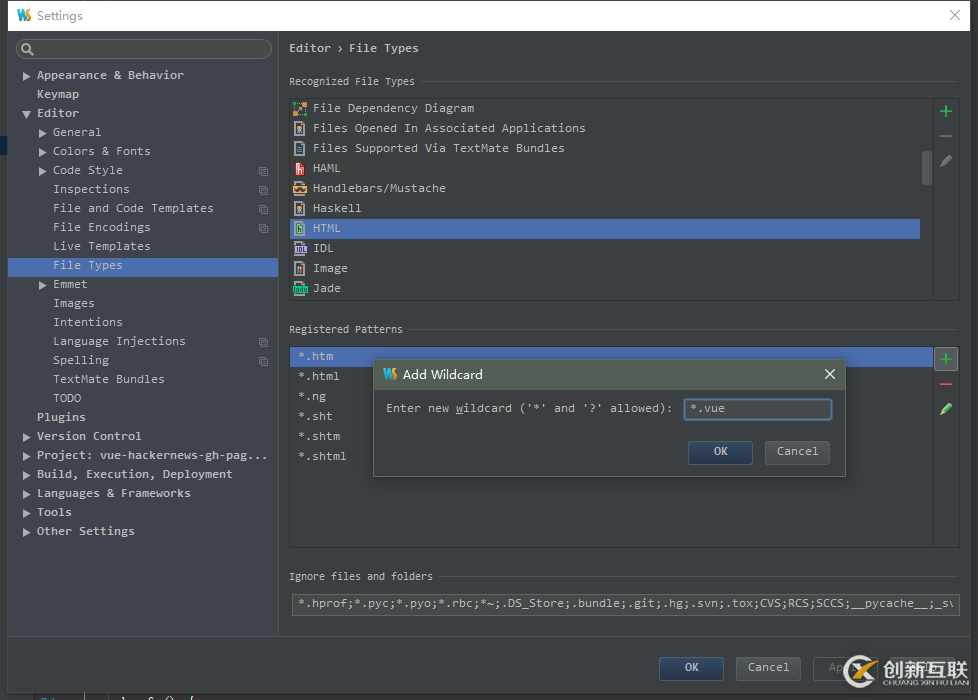Select the *.ng pattern
Image resolution: width=978 pixels, height=700 pixels.
pos(312,396)
